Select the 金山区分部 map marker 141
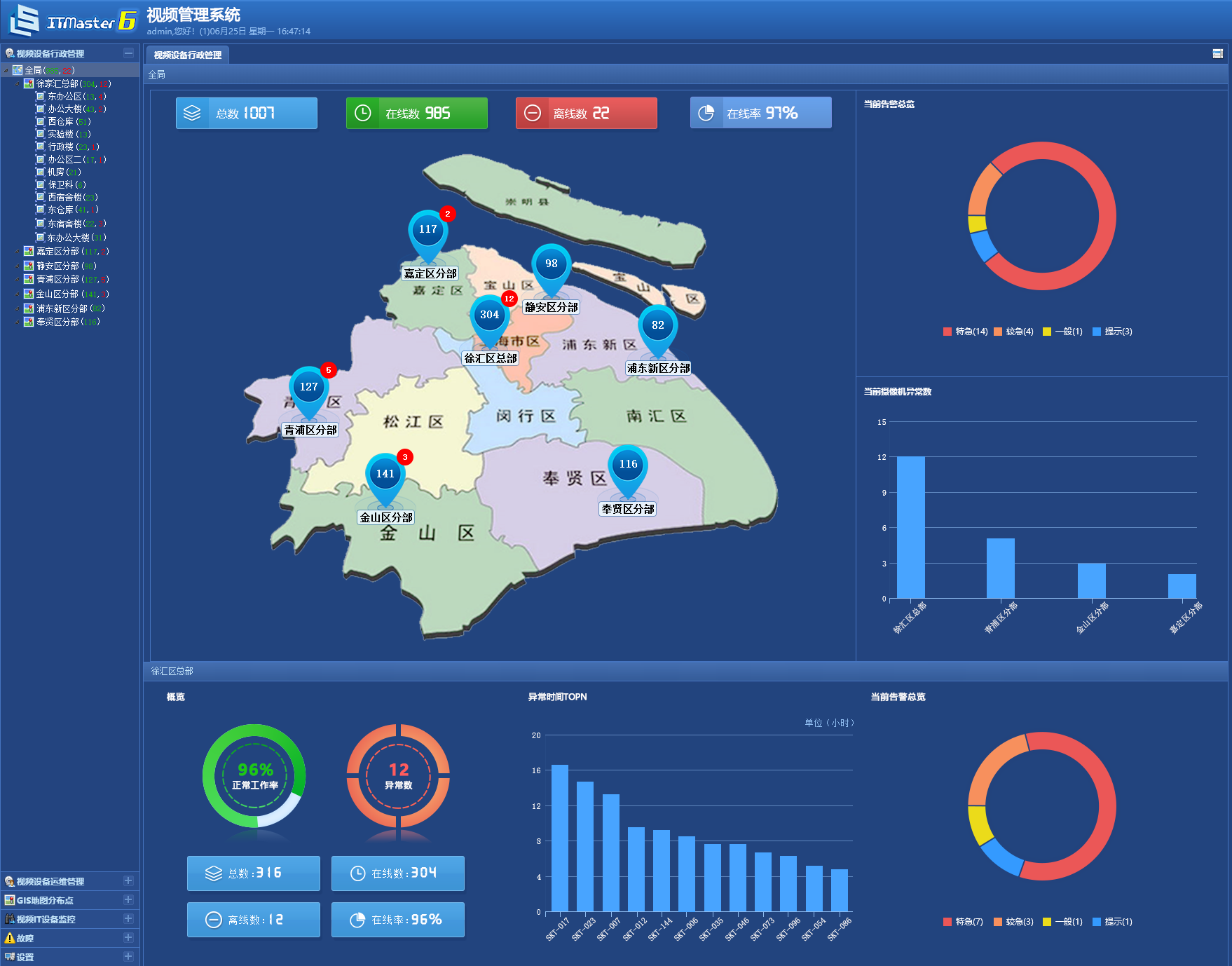The height and width of the screenshot is (966, 1232). pyautogui.click(x=385, y=479)
